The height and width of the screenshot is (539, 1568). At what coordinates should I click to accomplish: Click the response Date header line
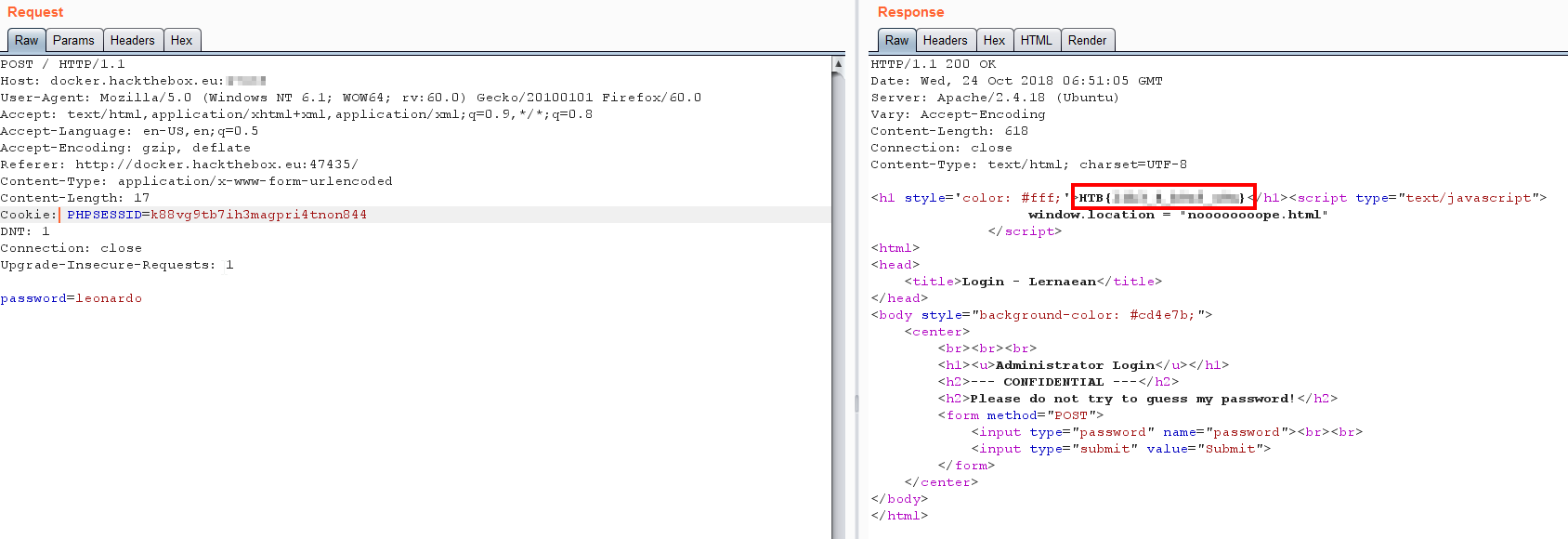pyautogui.click(x=1016, y=81)
